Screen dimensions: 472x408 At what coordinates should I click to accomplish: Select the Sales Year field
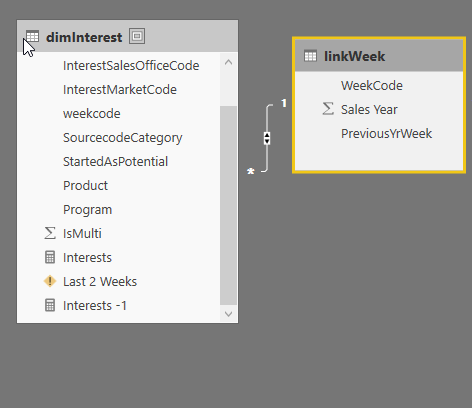[x=369, y=110]
